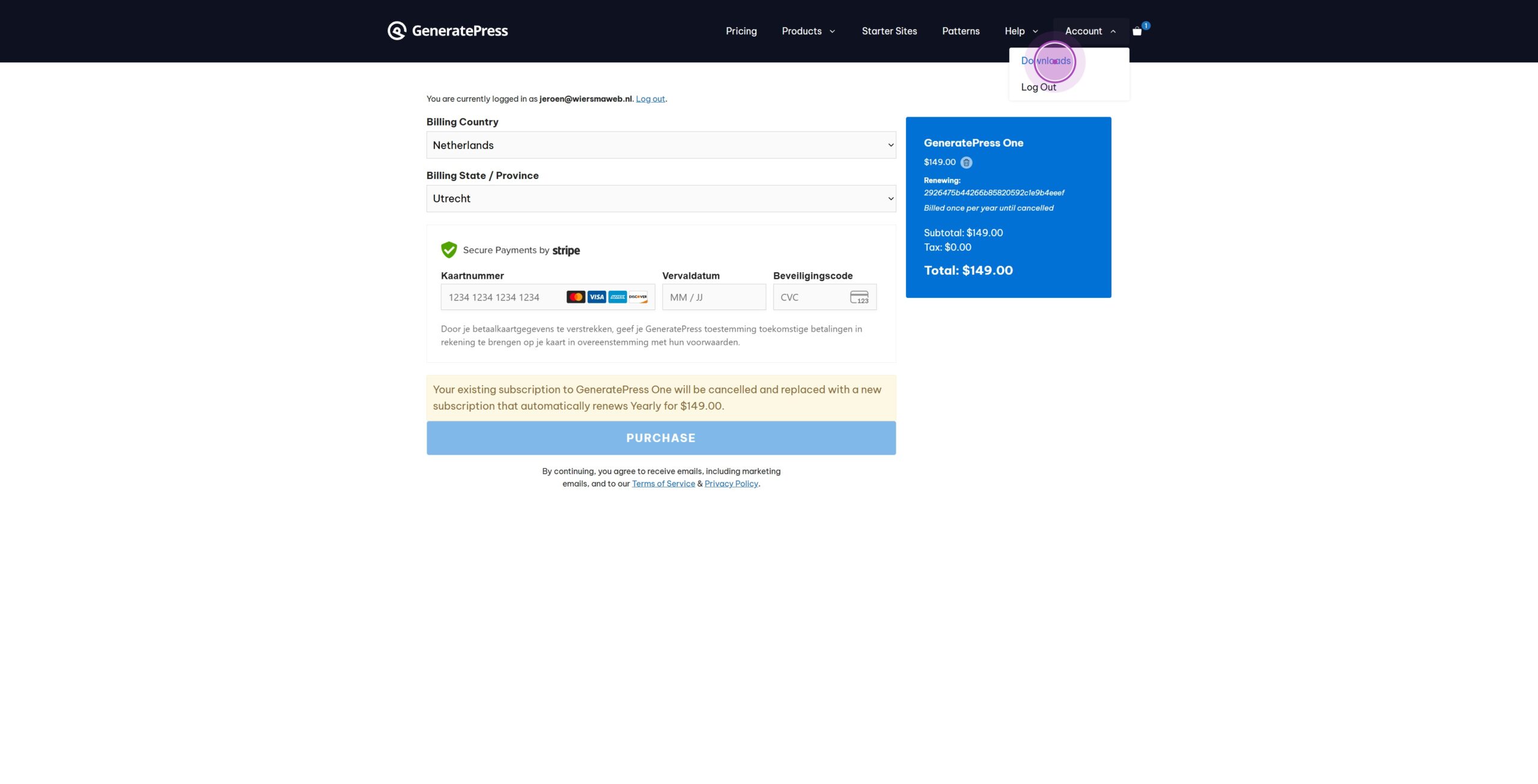Open the Patterns page

pyautogui.click(x=961, y=31)
